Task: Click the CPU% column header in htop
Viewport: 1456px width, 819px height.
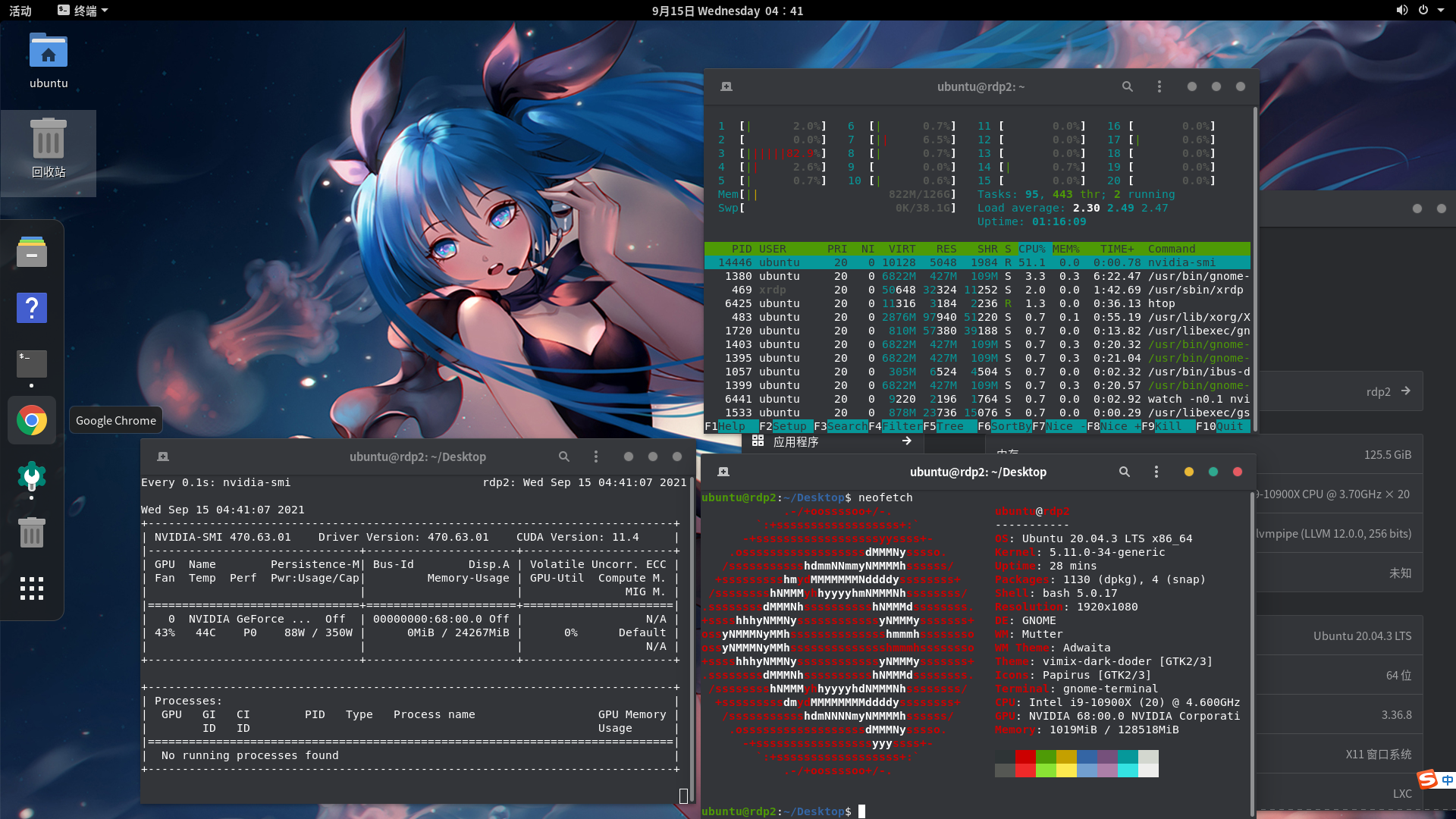Action: coord(1031,249)
